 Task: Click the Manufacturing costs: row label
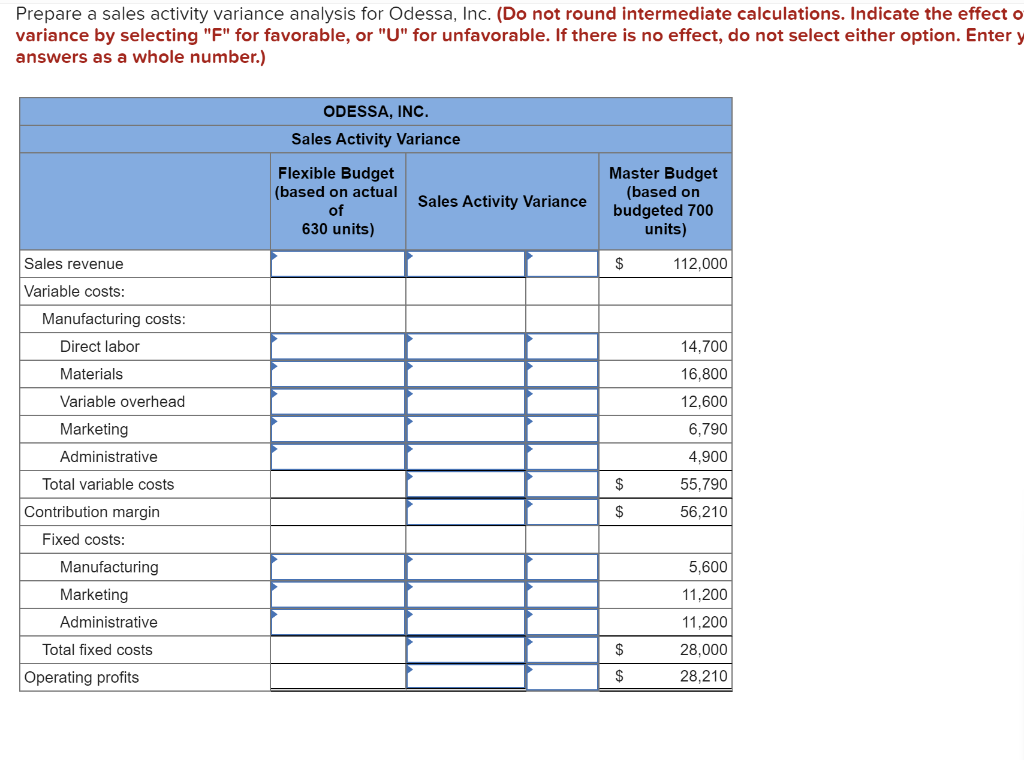point(114,319)
